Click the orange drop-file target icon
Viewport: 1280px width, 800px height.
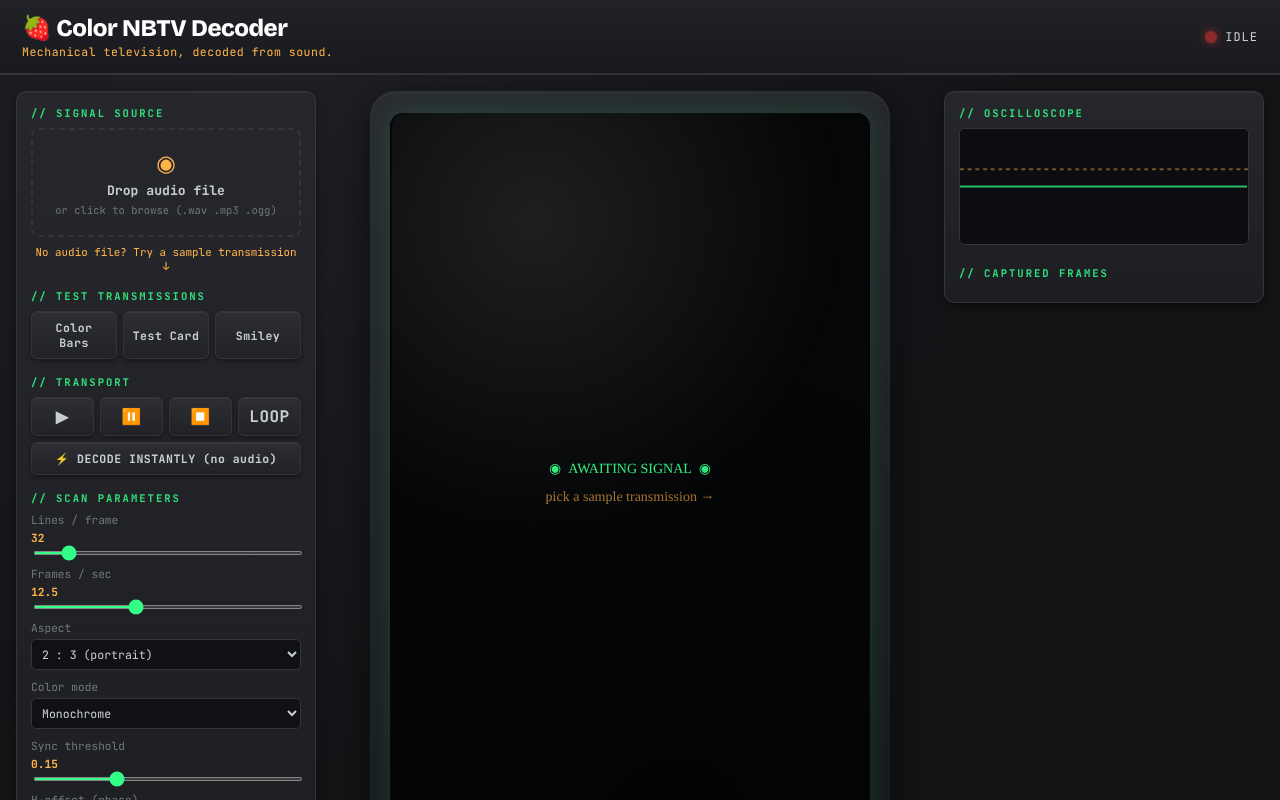pyautogui.click(x=166, y=165)
